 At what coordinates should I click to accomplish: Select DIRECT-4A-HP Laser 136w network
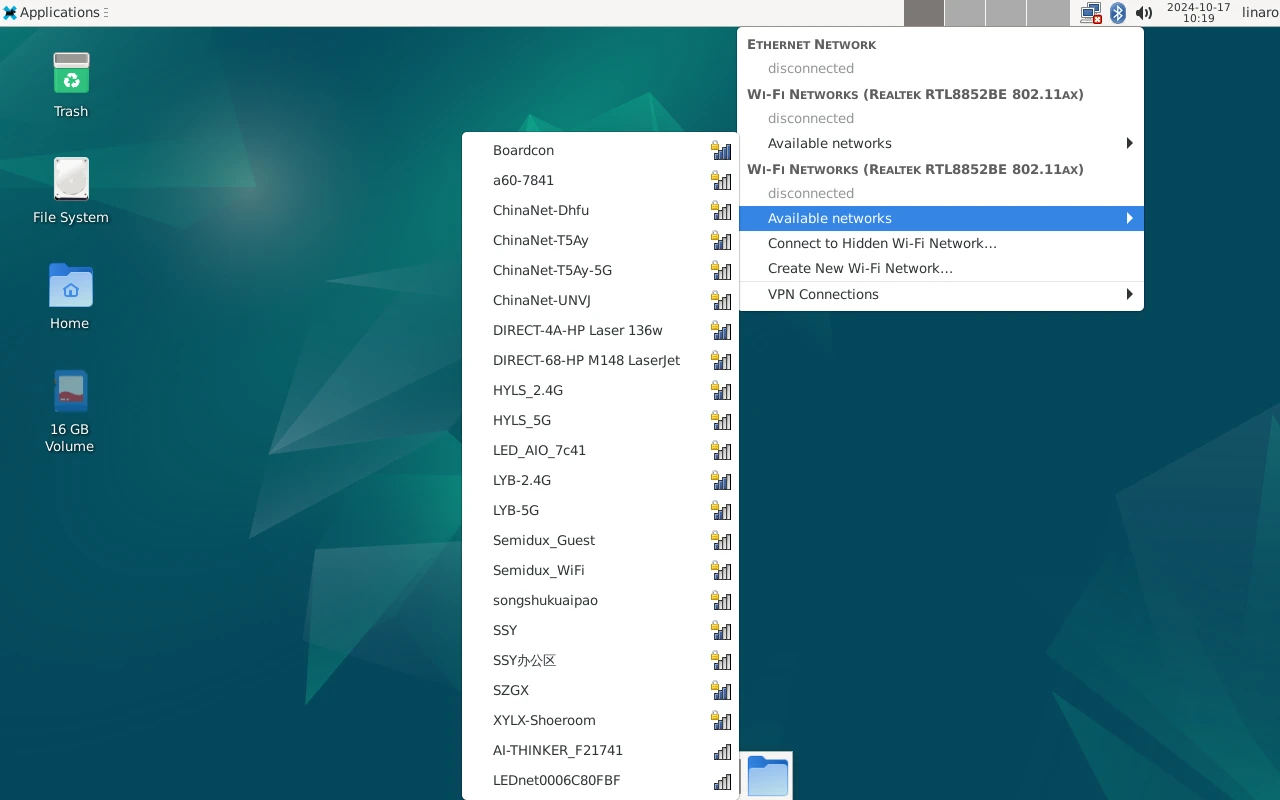tap(600, 330)
